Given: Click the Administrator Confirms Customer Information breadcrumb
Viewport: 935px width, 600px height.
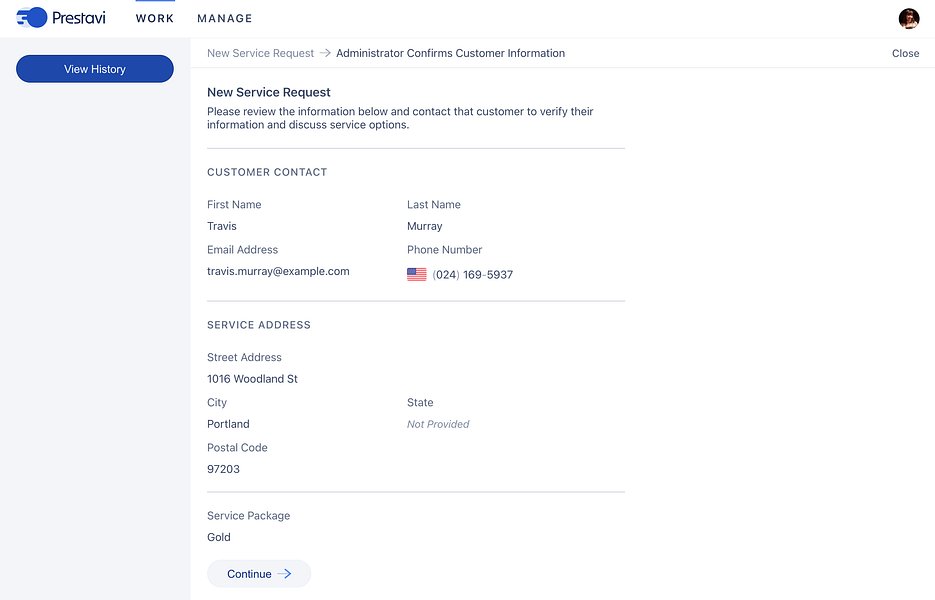Looking at the screenshot, I should pos(450,53).
